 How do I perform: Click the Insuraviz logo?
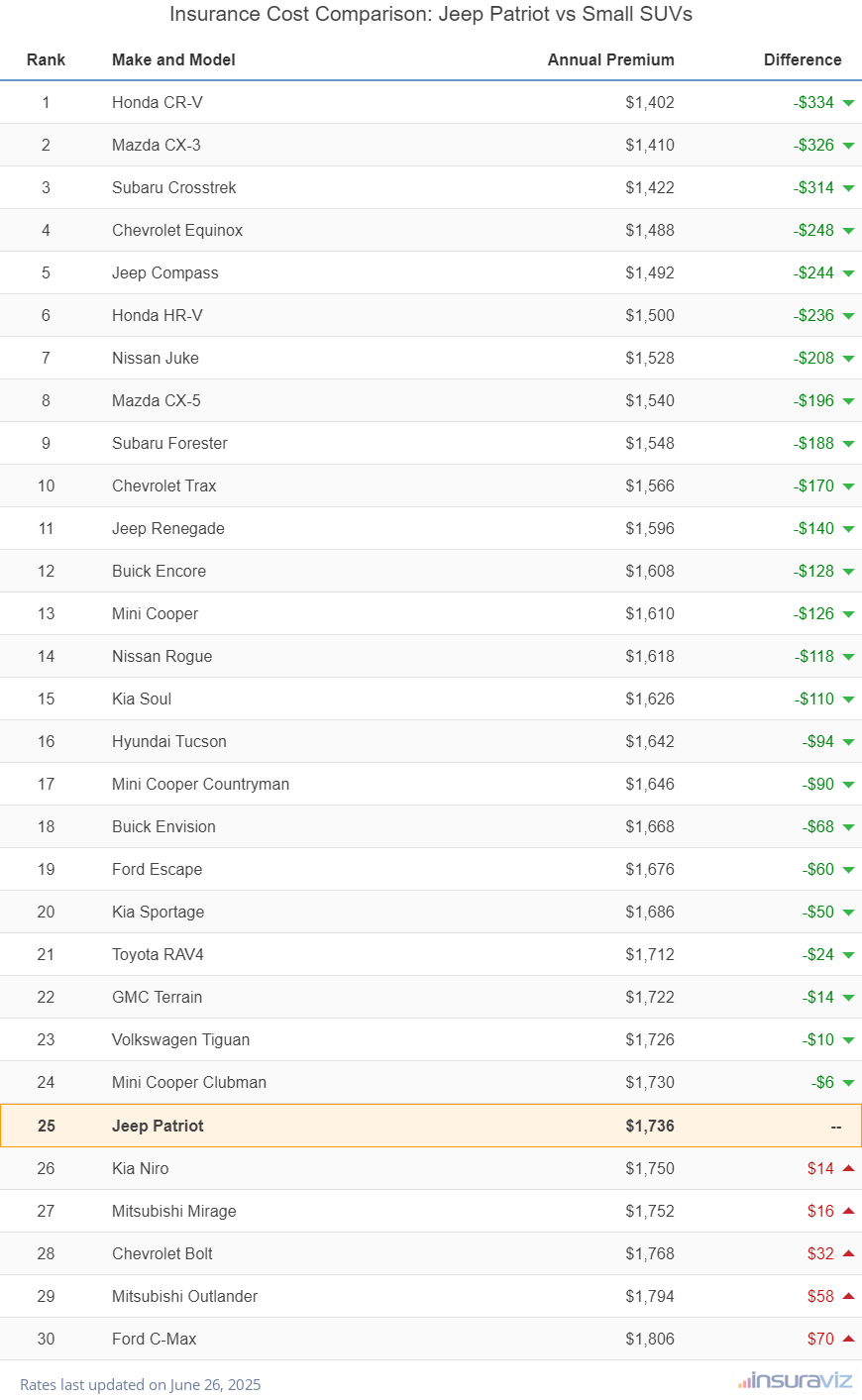[x=795, y=1380]
